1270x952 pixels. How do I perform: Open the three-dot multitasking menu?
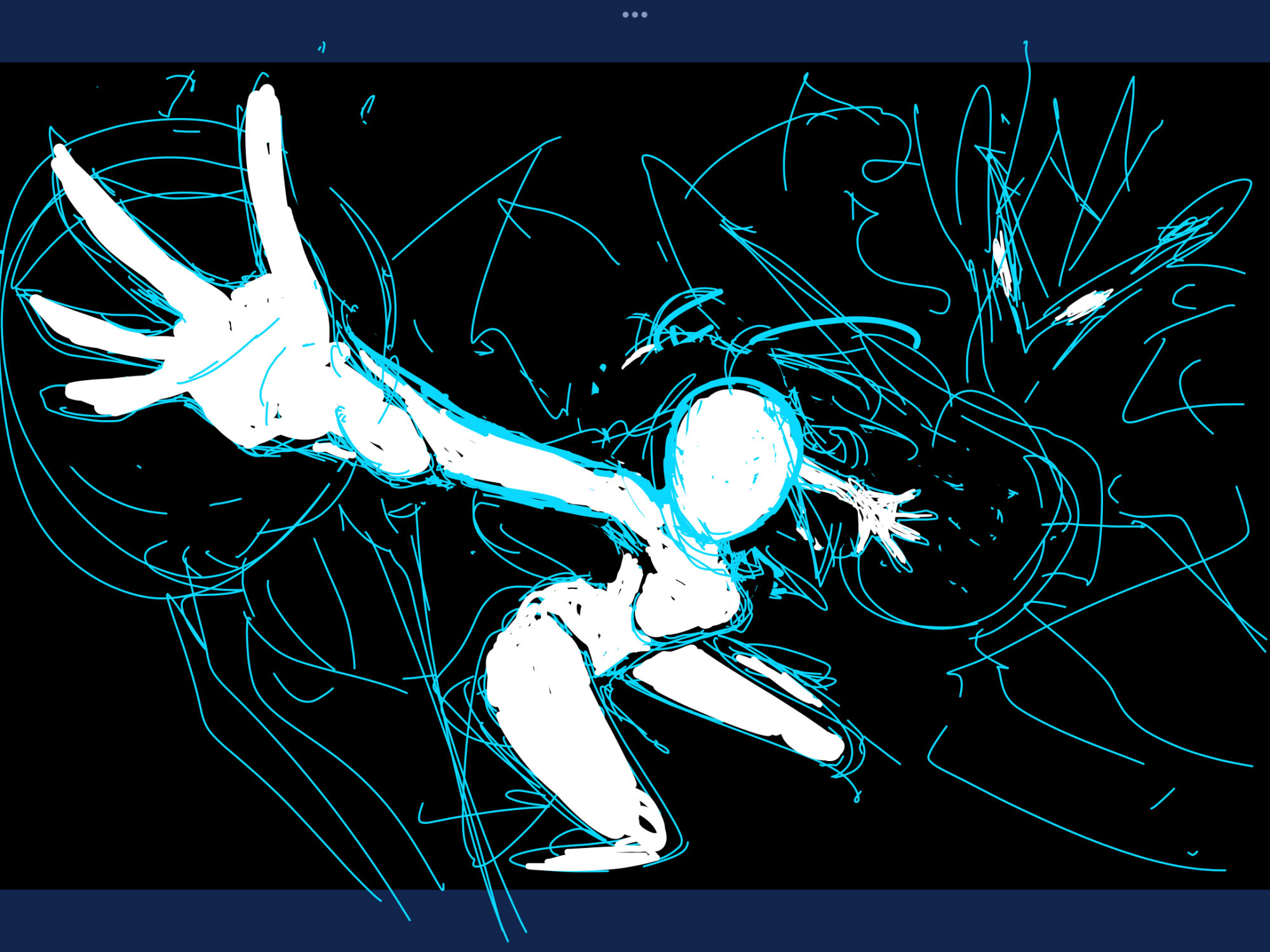[x=634, y=15]
